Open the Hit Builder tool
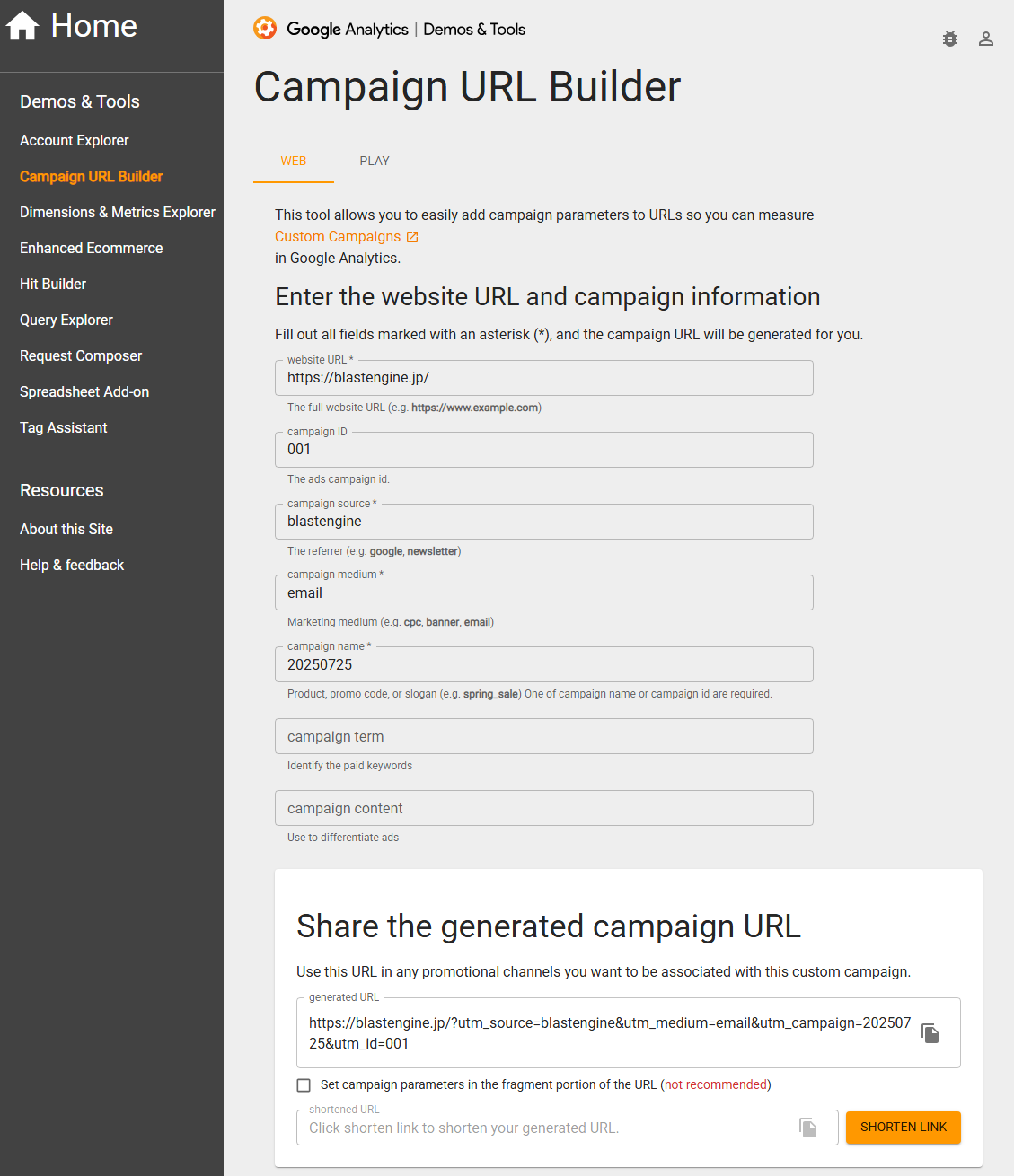1014x1176 pixels. [x=53, y=285]
